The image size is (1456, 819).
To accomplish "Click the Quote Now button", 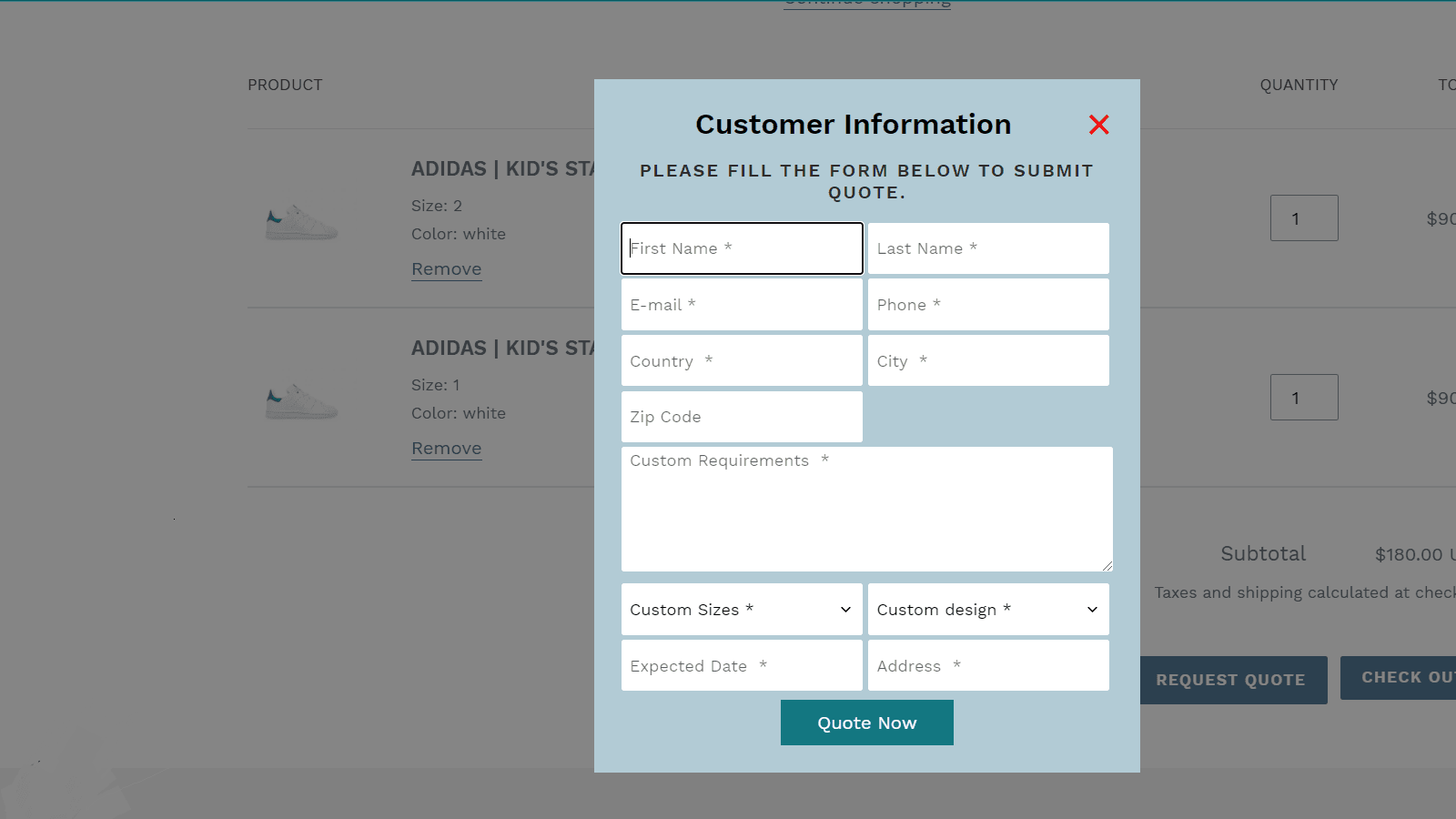I will coord(866,723).
